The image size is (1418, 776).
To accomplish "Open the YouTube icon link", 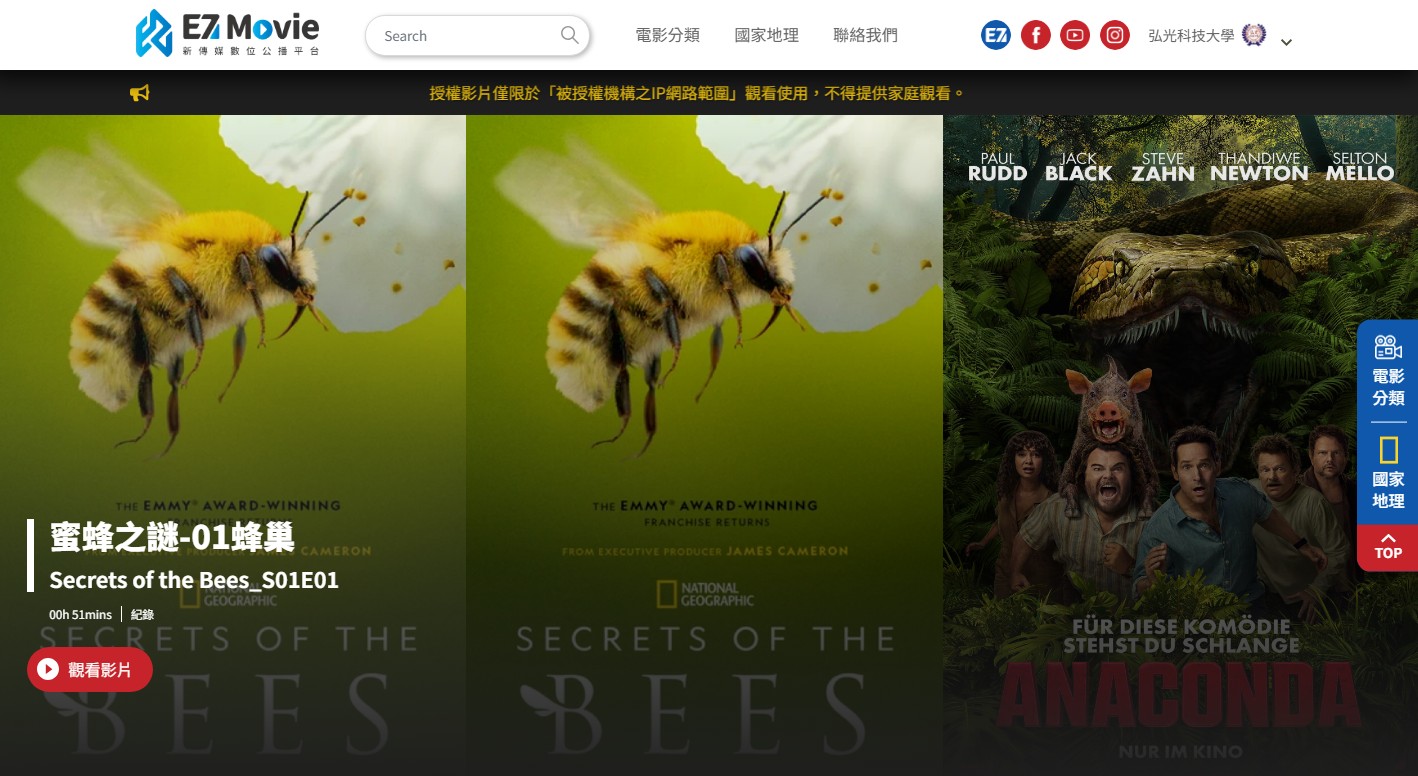I will (x=1075, y=36).
